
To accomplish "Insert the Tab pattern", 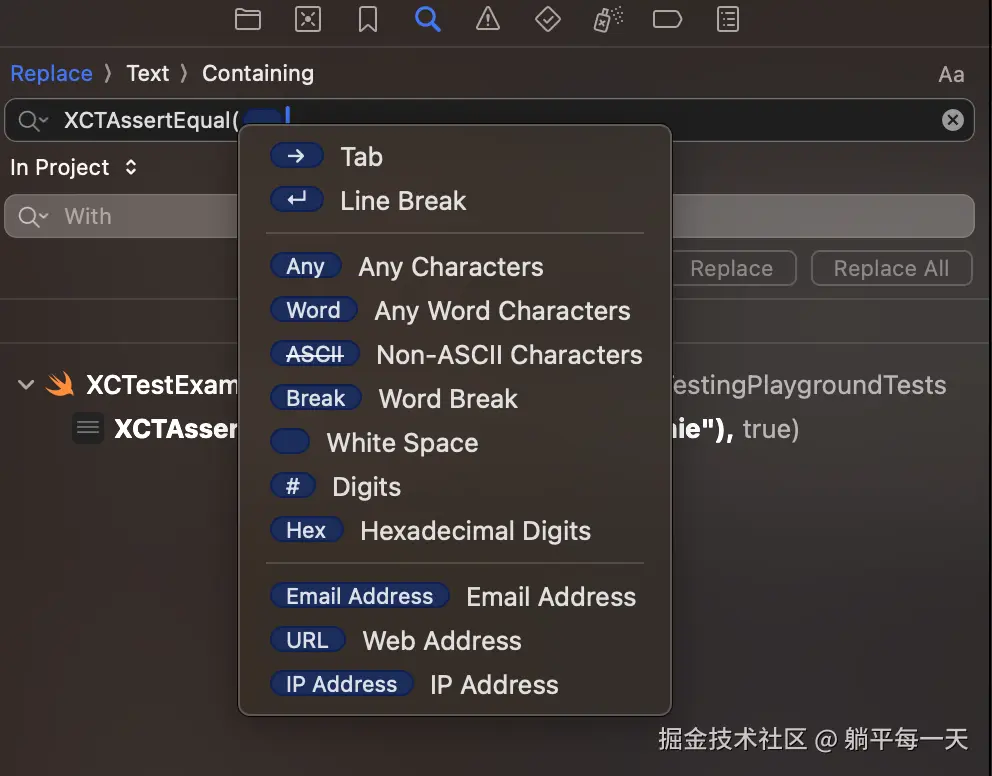I will coord(454,156).
